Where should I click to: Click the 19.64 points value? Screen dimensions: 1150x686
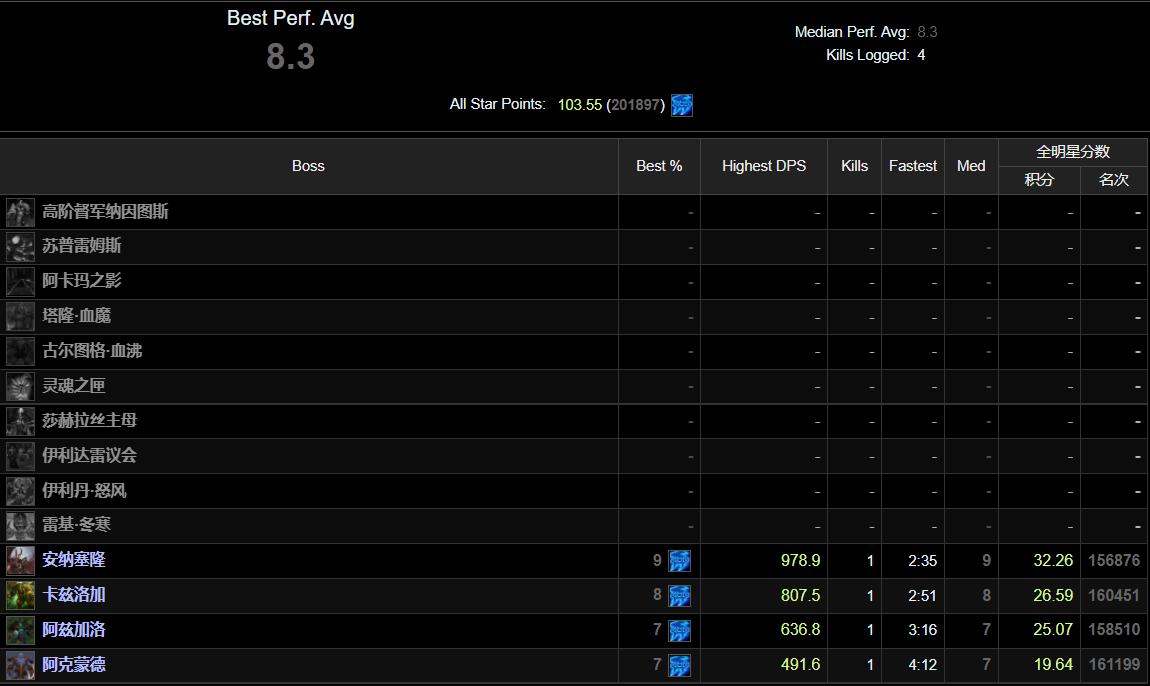1053,665
